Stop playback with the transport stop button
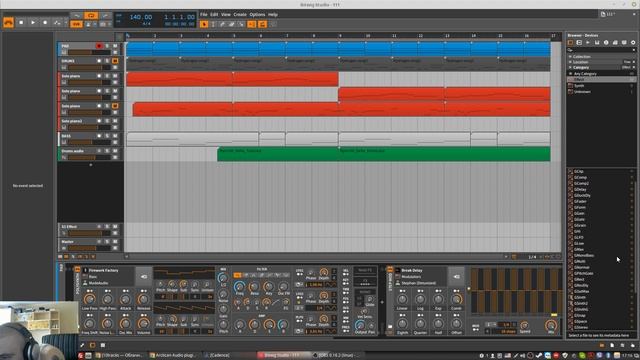Image resolution: width=640 pixels, height=360 pixels. 21,22
